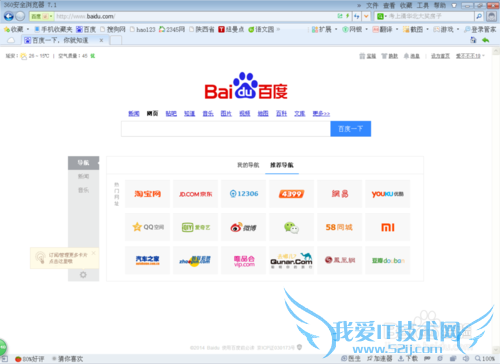Open the Qunar.Com tile
500x364 pixels.
(x=291, y=260)
